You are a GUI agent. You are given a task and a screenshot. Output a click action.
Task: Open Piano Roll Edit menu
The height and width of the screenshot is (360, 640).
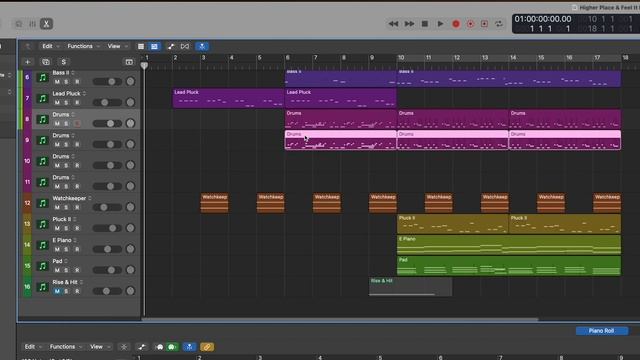point(32,347)
